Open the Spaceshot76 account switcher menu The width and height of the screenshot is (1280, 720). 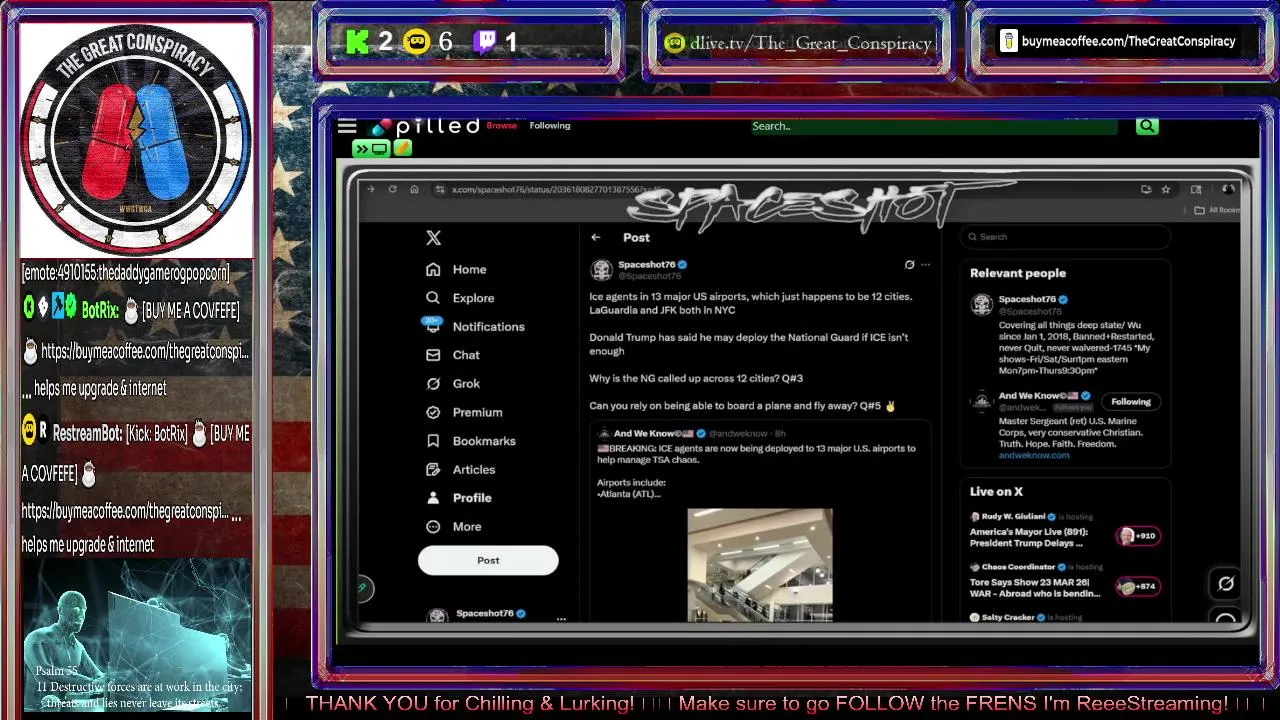pyautogui.click(x=561, y=618)
